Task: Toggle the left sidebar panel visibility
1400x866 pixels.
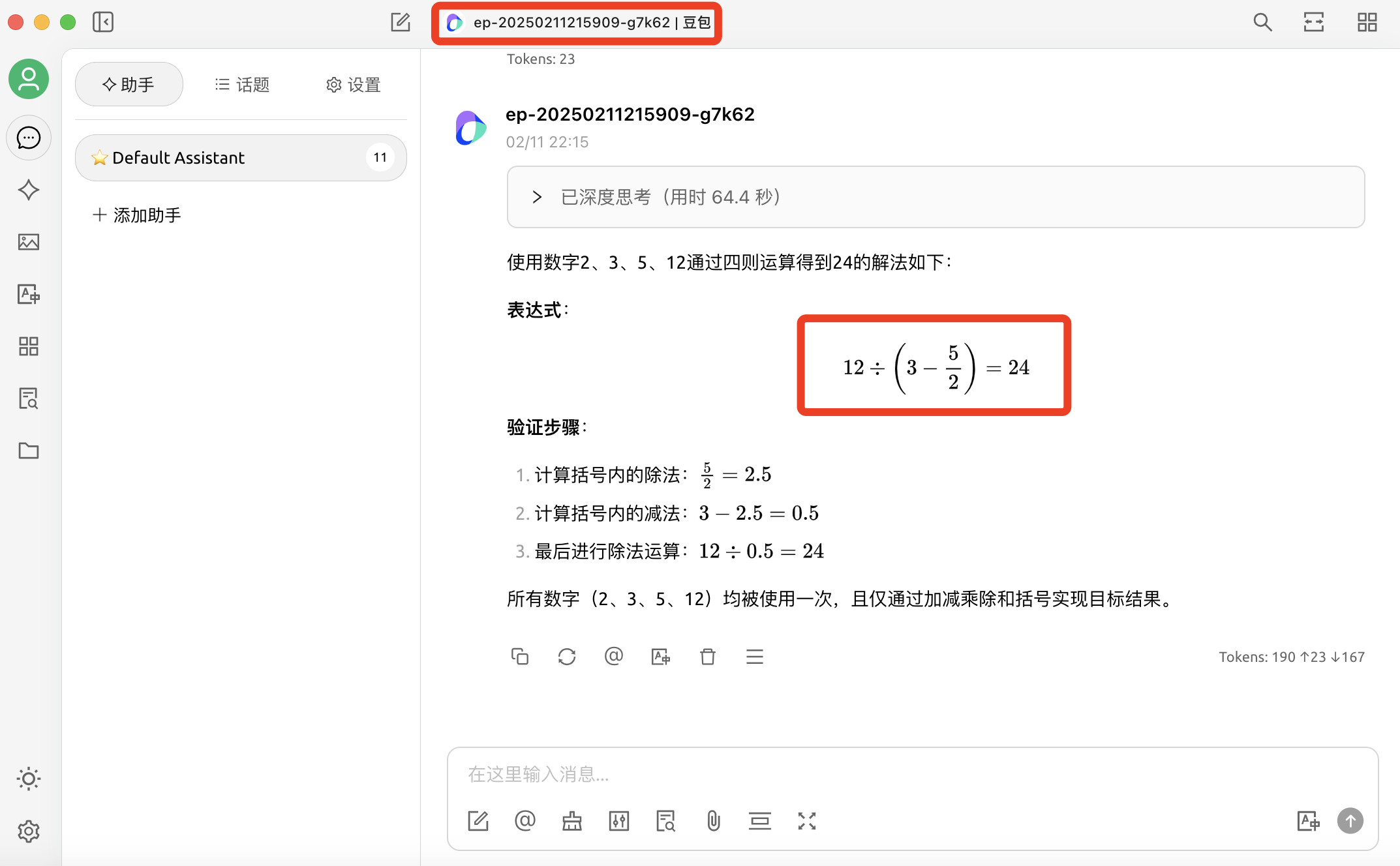Action: pos(103,22)
